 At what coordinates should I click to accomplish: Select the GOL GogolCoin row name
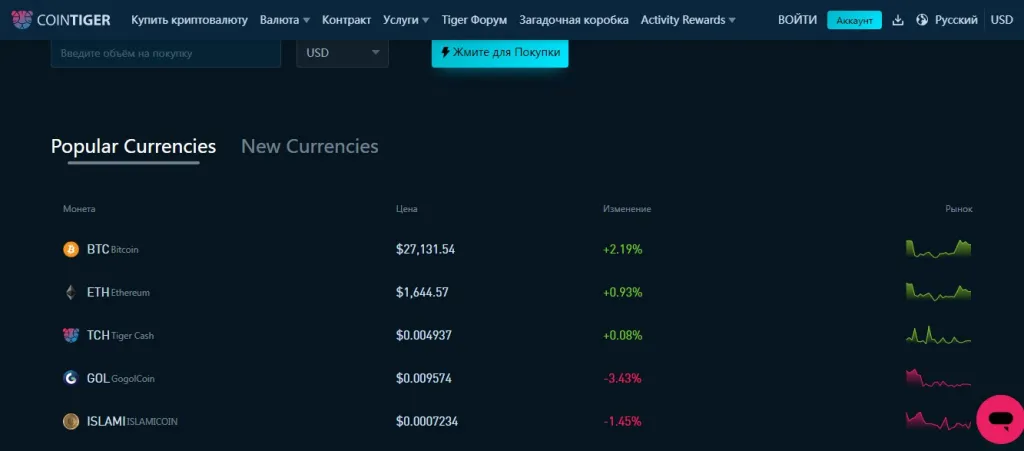pyautogui.click(x=120, y=379)
